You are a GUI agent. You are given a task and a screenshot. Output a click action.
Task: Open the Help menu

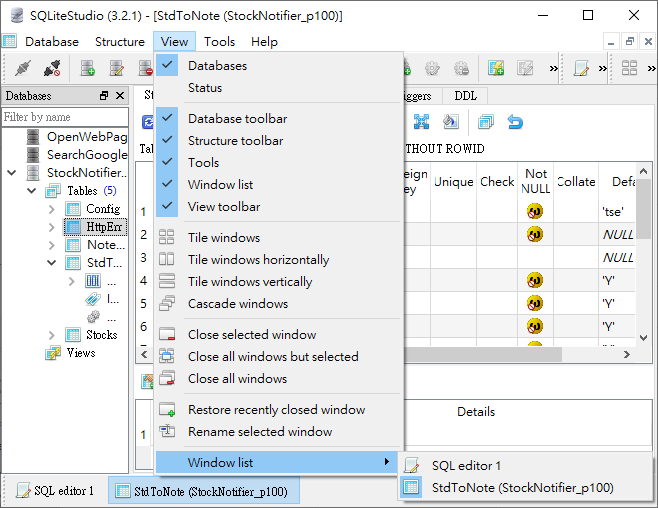click(x=264, y=42)
